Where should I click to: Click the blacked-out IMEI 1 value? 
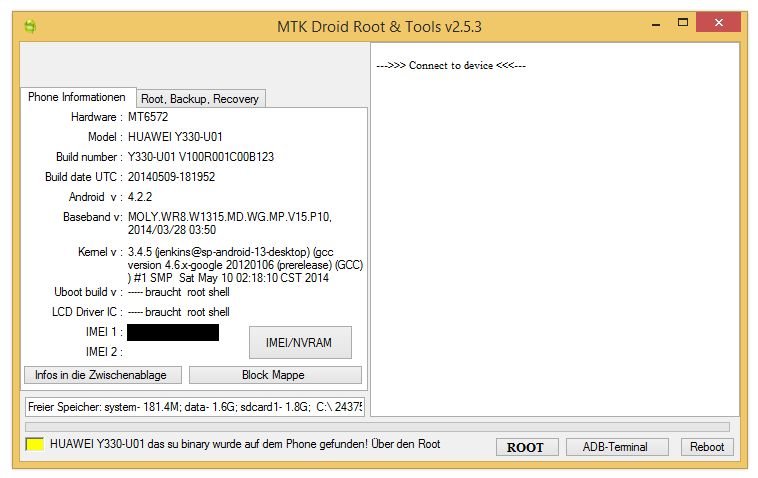coord(173,333)
